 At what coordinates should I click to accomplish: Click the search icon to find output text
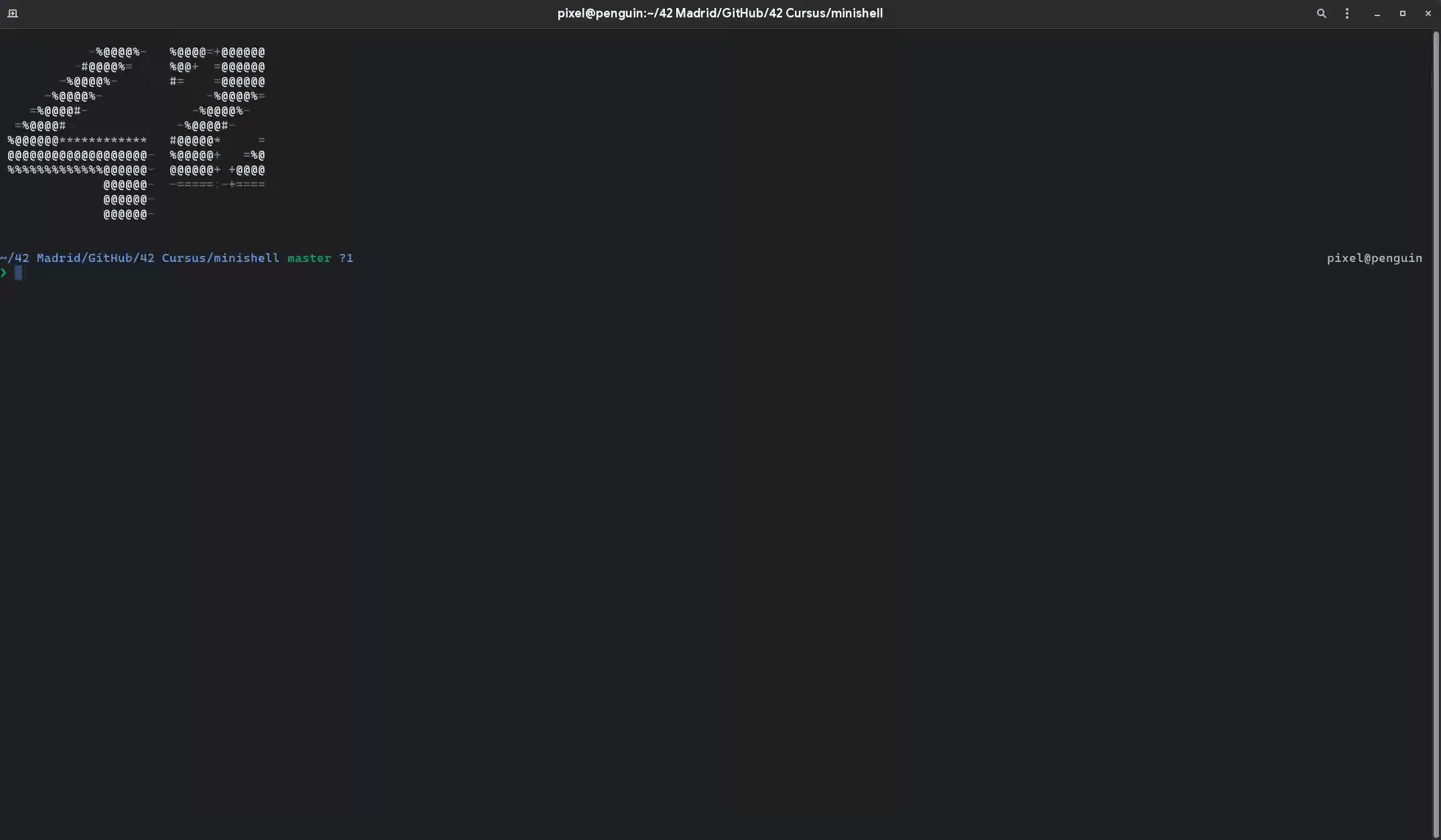point(1320,13)
